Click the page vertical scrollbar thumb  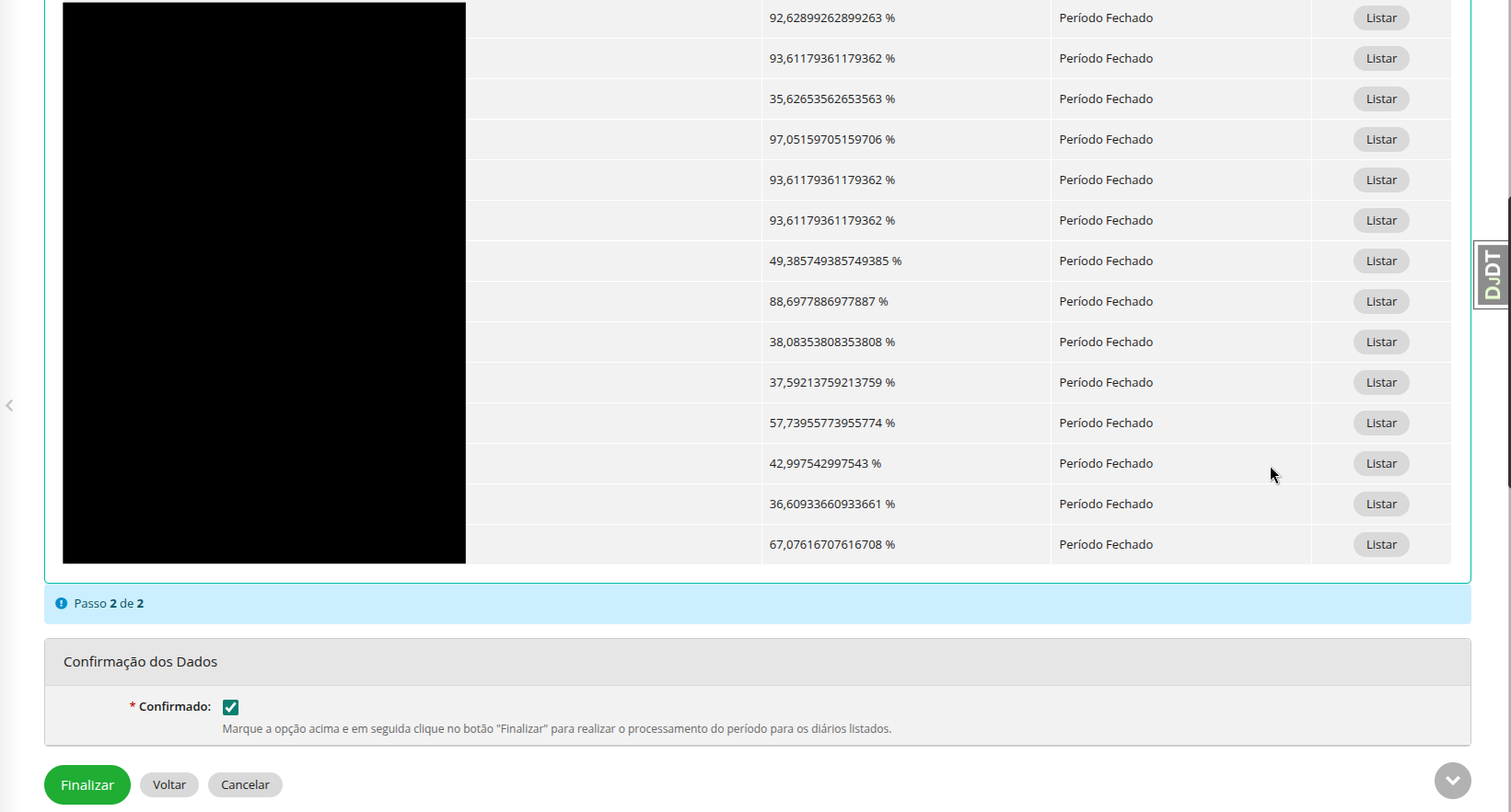1508,341
